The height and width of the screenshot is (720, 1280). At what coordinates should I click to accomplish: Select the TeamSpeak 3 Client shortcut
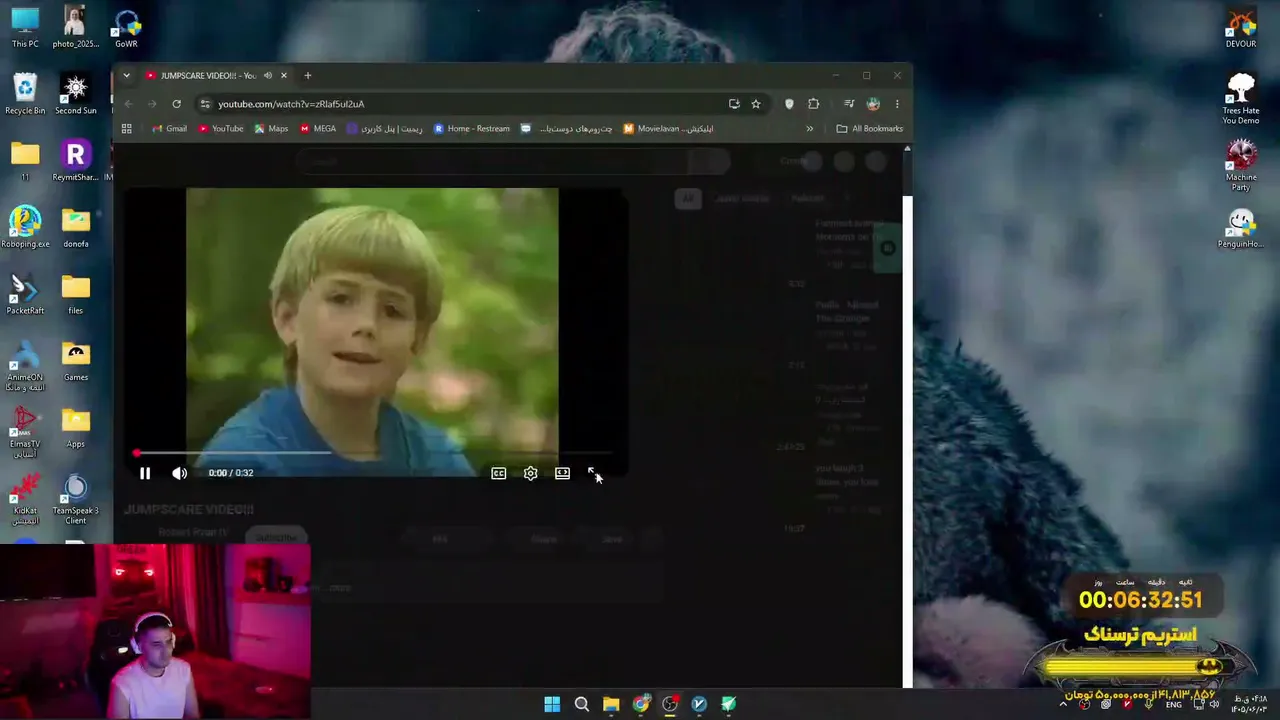point(76,500)
